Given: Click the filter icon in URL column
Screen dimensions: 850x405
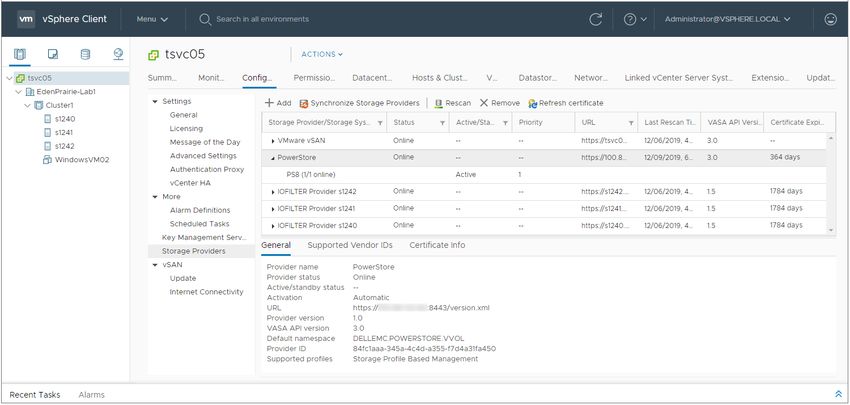Looking at the screenshot, I should coord(631,123).
